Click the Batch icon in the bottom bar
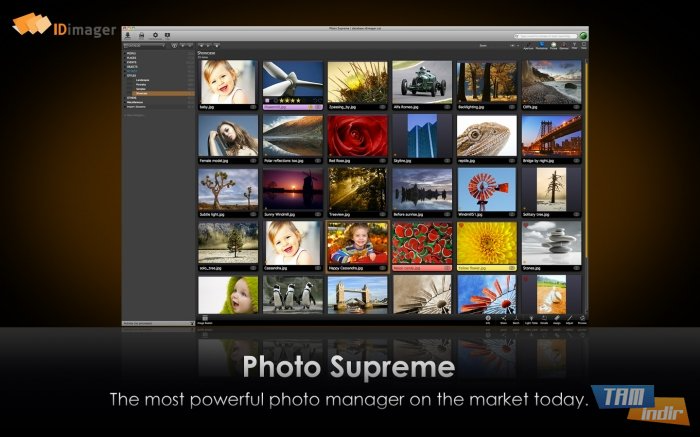Image resolution: width=700 pixels, height=437 pixels. pyautogui.click(x=516, y=319)
